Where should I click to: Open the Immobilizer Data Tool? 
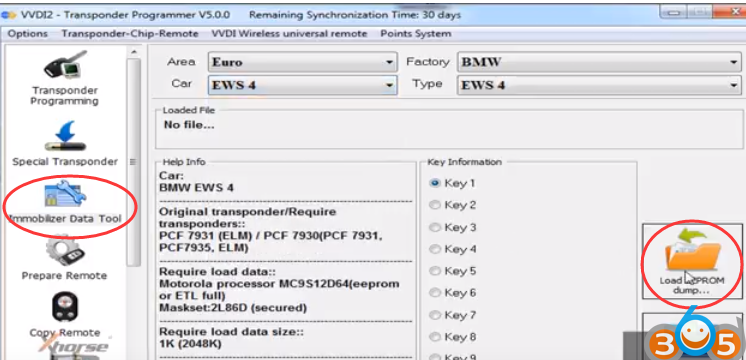pos(65,202)
